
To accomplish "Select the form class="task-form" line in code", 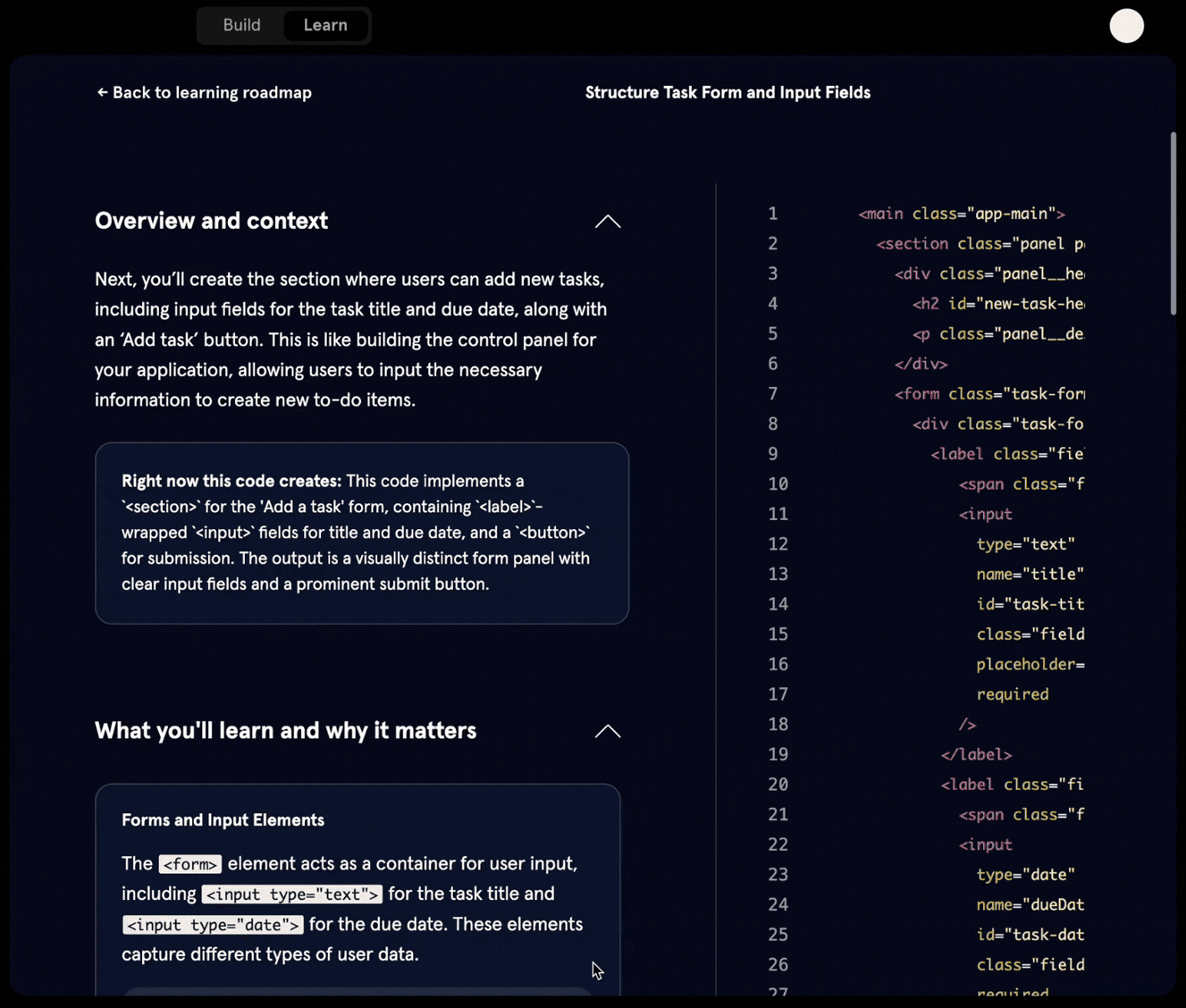I will point(988,394).
